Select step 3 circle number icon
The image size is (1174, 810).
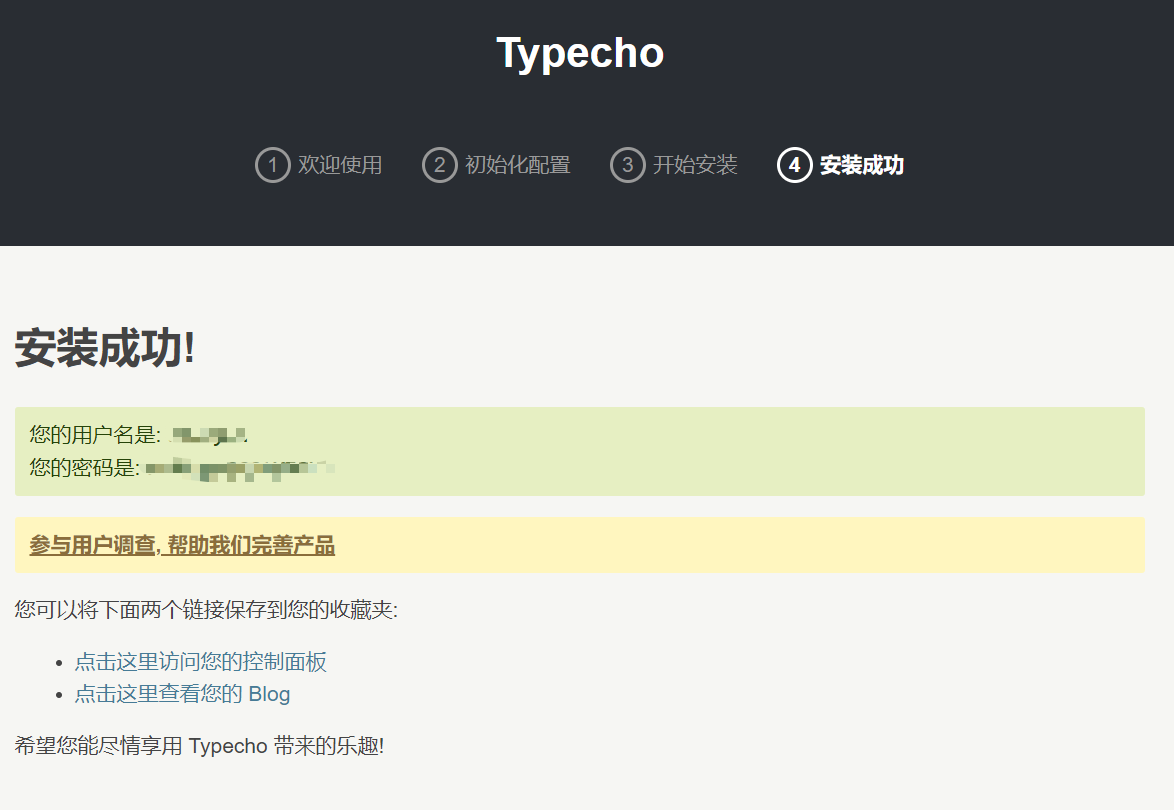pos(627,165)
